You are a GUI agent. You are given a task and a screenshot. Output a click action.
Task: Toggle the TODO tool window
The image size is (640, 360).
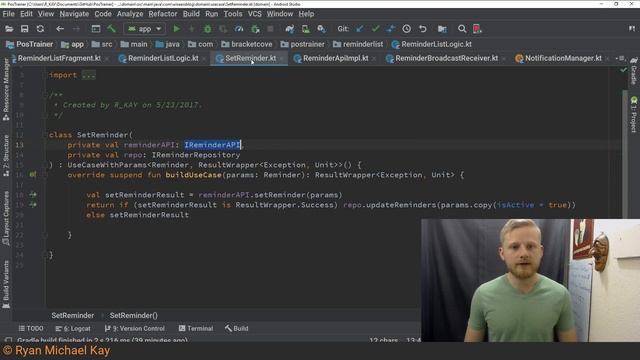click(31, 329)
